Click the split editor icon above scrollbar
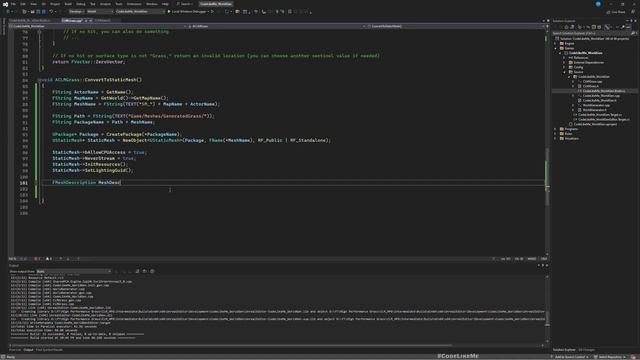 547,26
